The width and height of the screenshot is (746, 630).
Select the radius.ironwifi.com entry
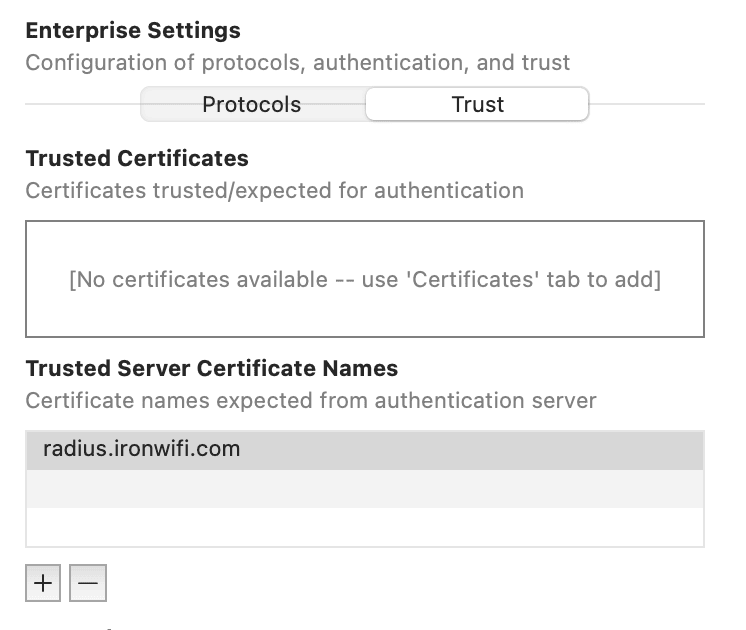(365, 450)
